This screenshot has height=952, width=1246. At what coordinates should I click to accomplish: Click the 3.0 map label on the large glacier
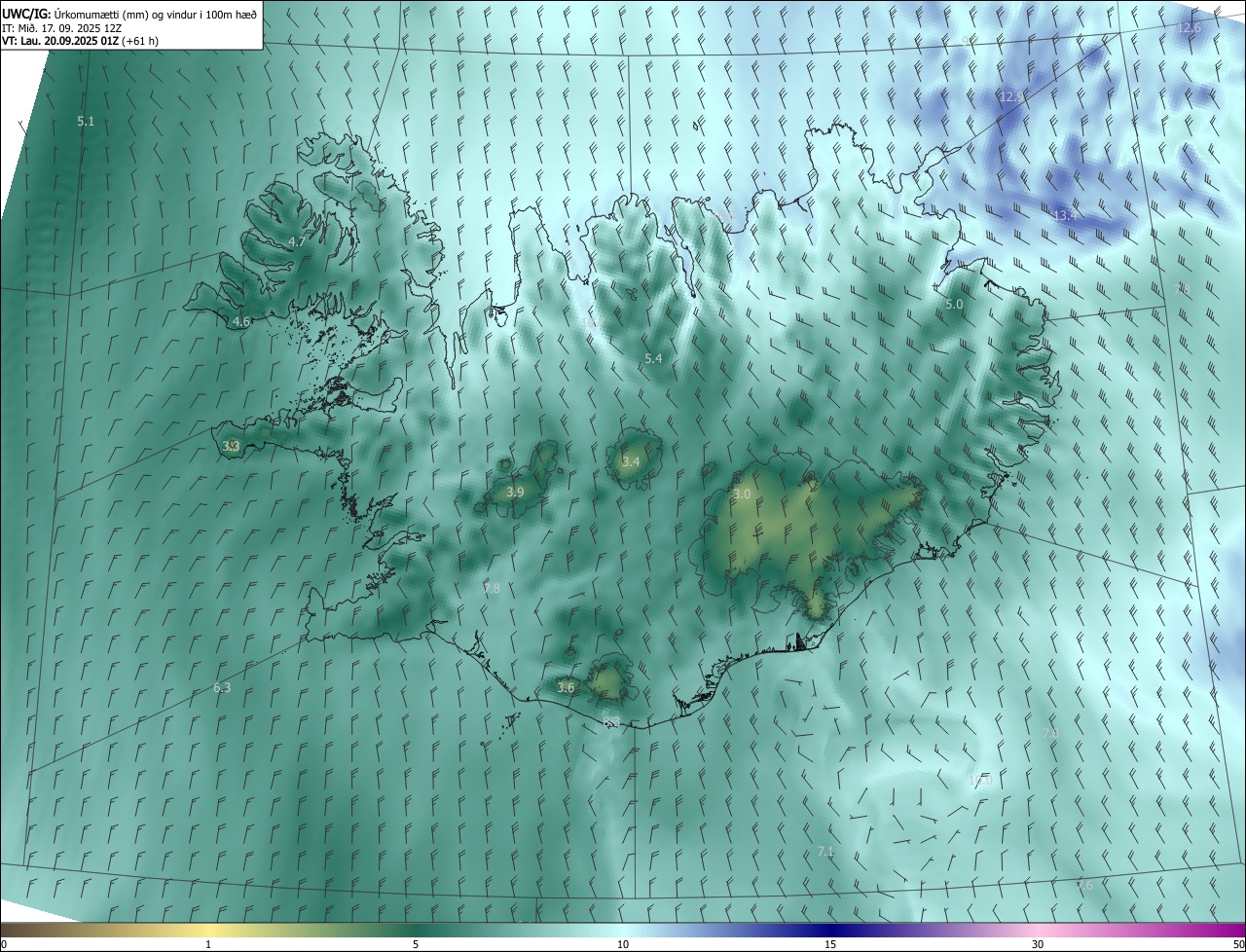click(742, 494)
